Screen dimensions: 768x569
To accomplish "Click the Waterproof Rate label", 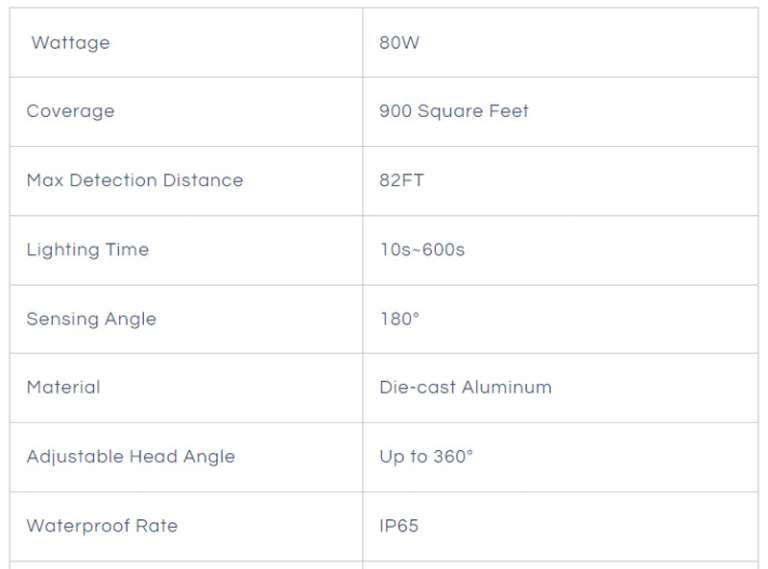I will [x=102, y=525].
